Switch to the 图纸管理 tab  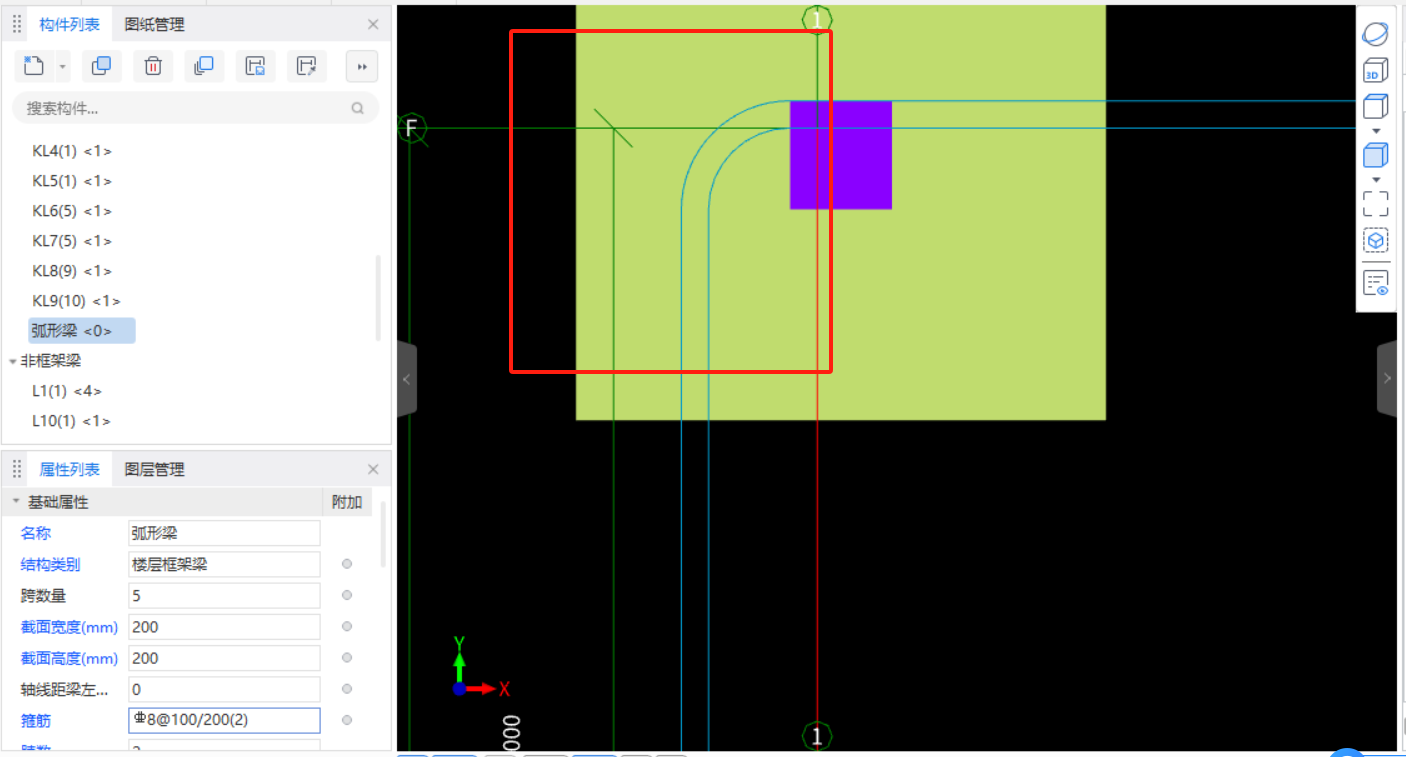tap(154, 24)
